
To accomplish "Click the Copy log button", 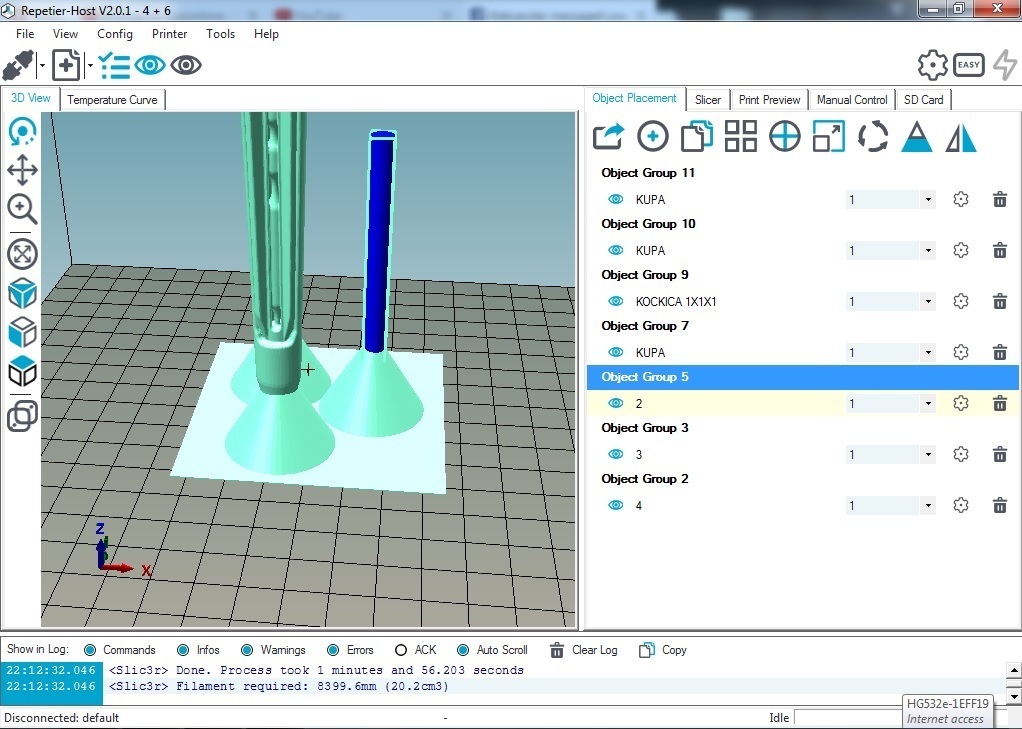I will pos(663,650).
